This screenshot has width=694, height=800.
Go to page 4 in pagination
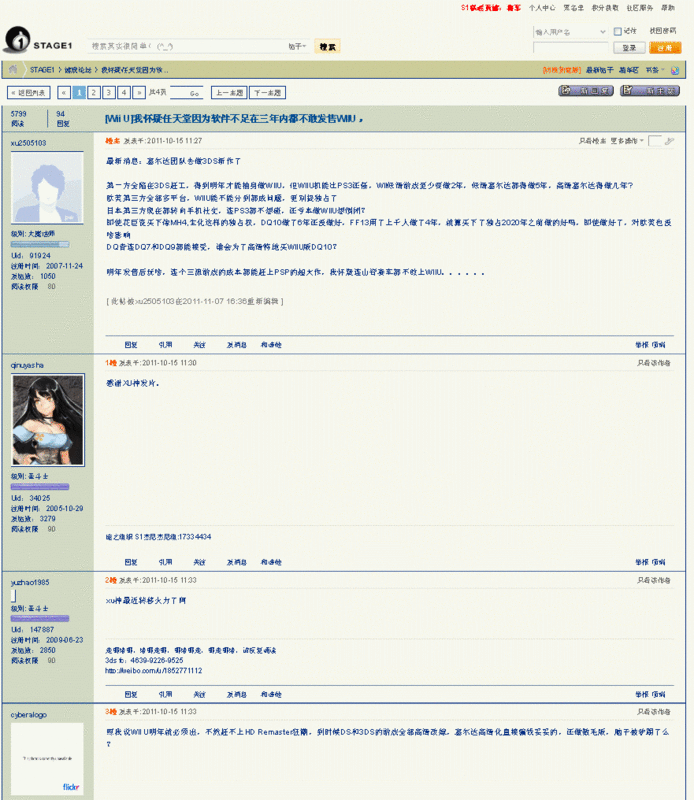tap(123, 93)
